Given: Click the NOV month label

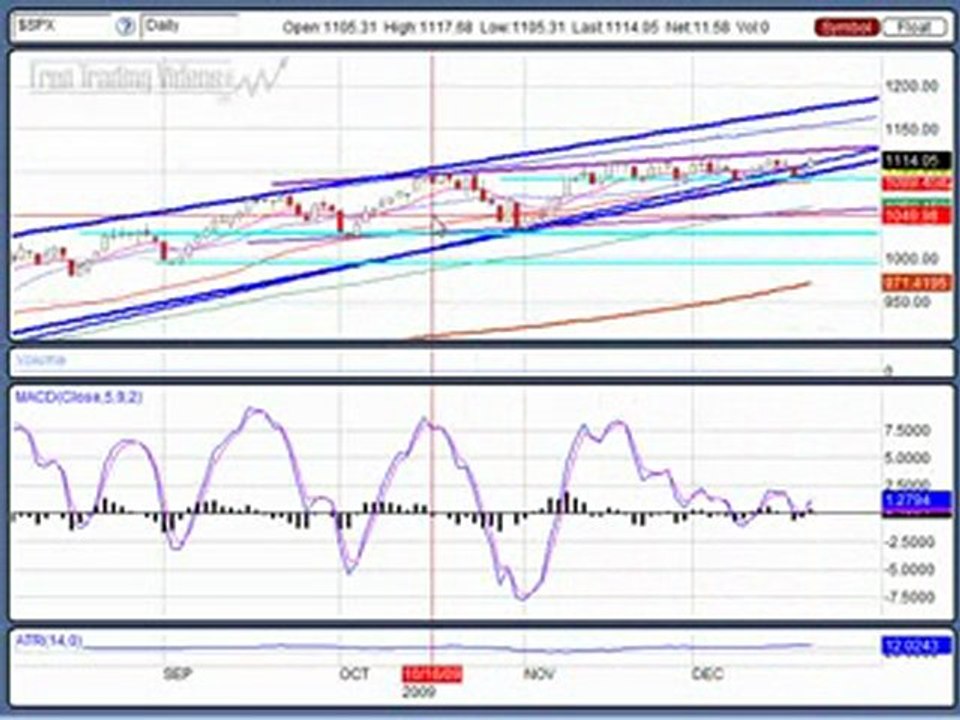Looking at the screenshot, I should click(x=539, y=674).
